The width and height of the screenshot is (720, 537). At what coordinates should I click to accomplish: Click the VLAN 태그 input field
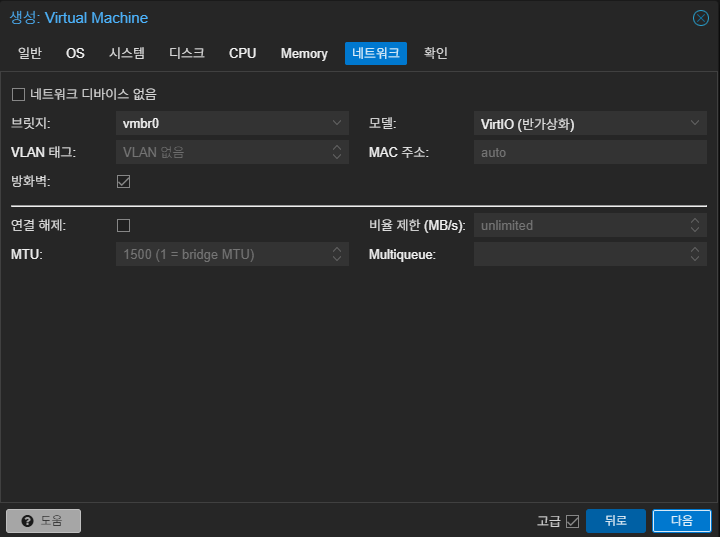point(223,152)
